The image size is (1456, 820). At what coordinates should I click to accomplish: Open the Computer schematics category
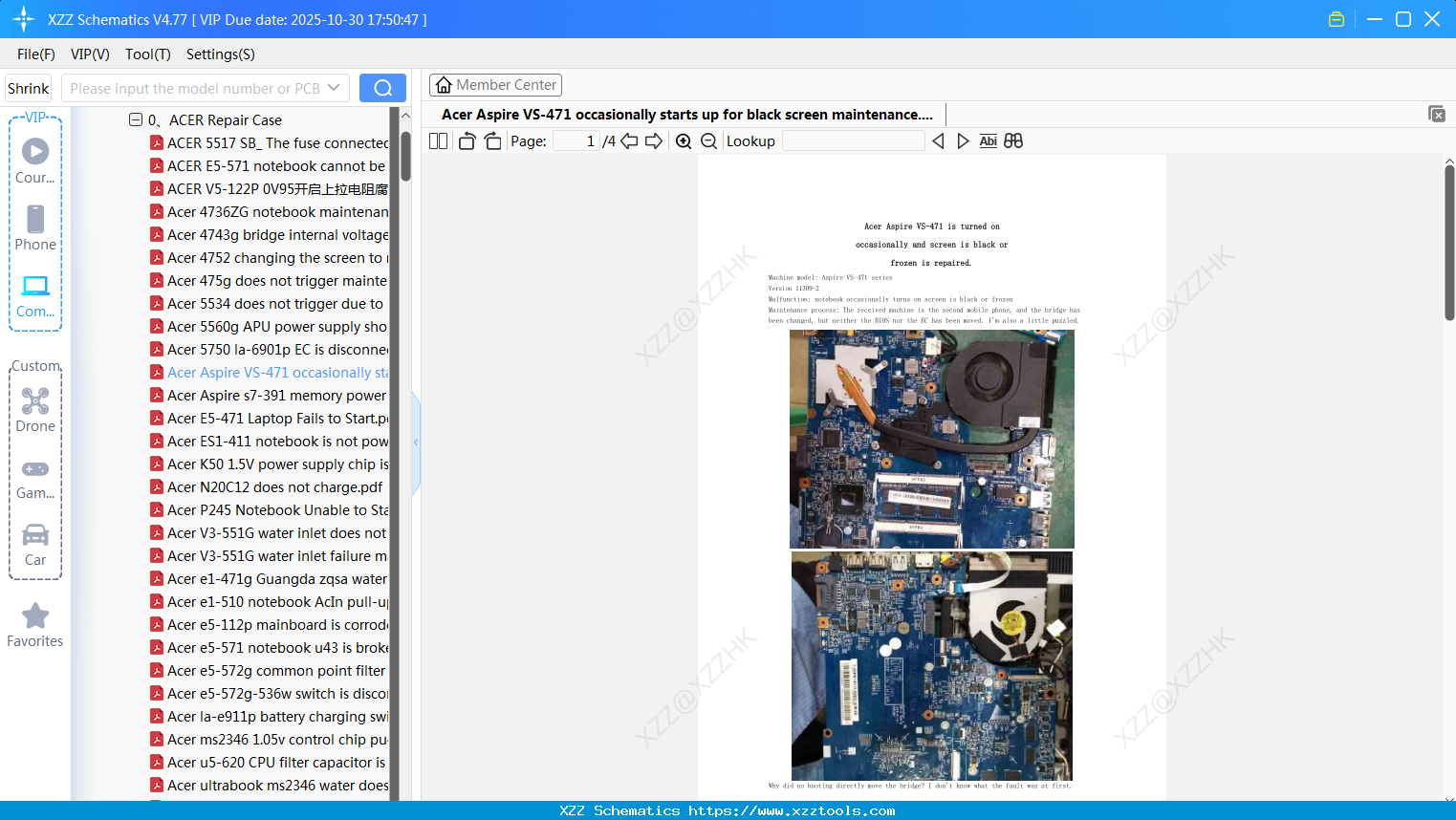point(35,295)
